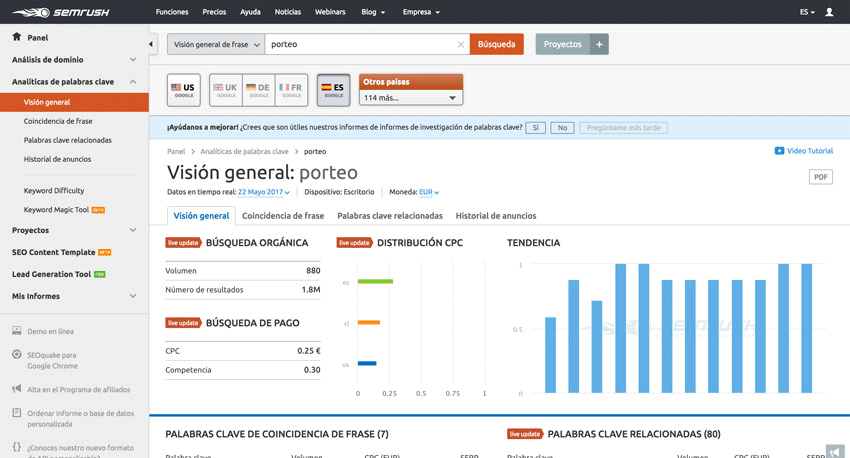Click the Video Tutorial play icon

coord(779,151)
